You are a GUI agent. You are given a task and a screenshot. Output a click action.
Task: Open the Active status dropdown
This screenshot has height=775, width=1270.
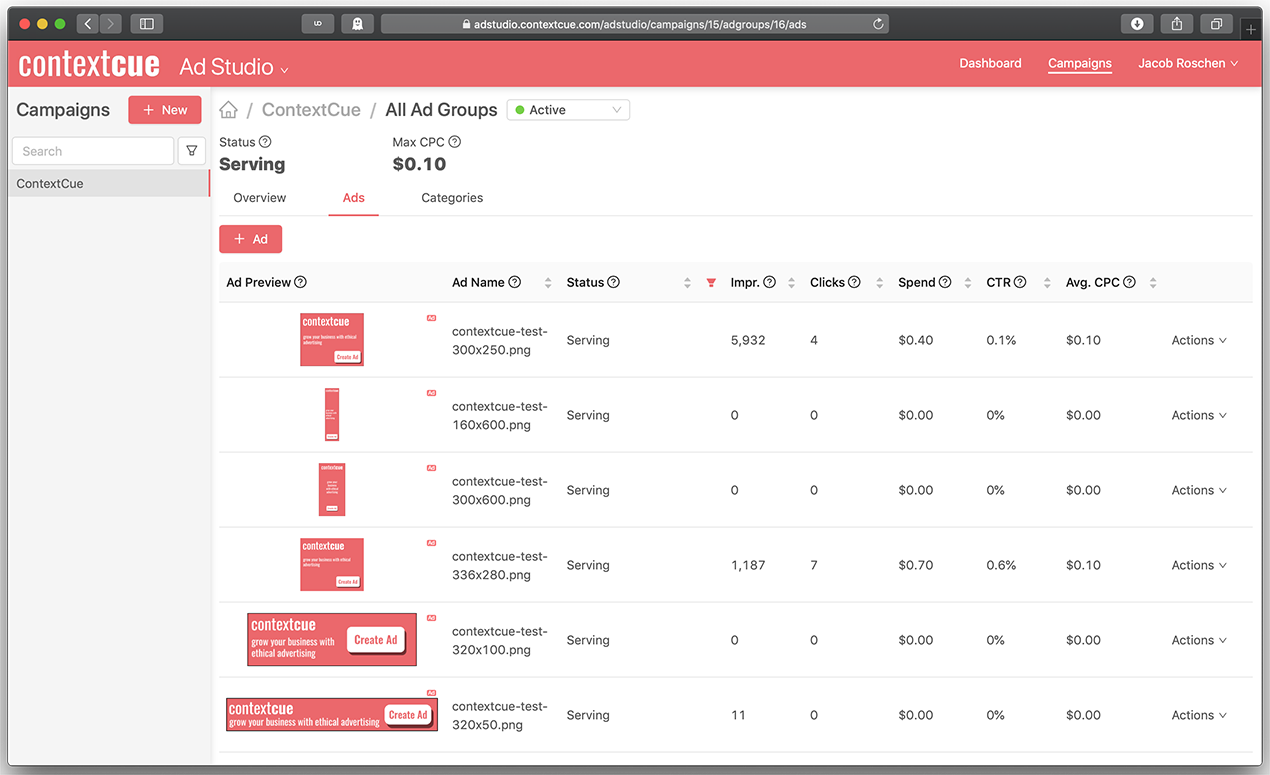568,110
